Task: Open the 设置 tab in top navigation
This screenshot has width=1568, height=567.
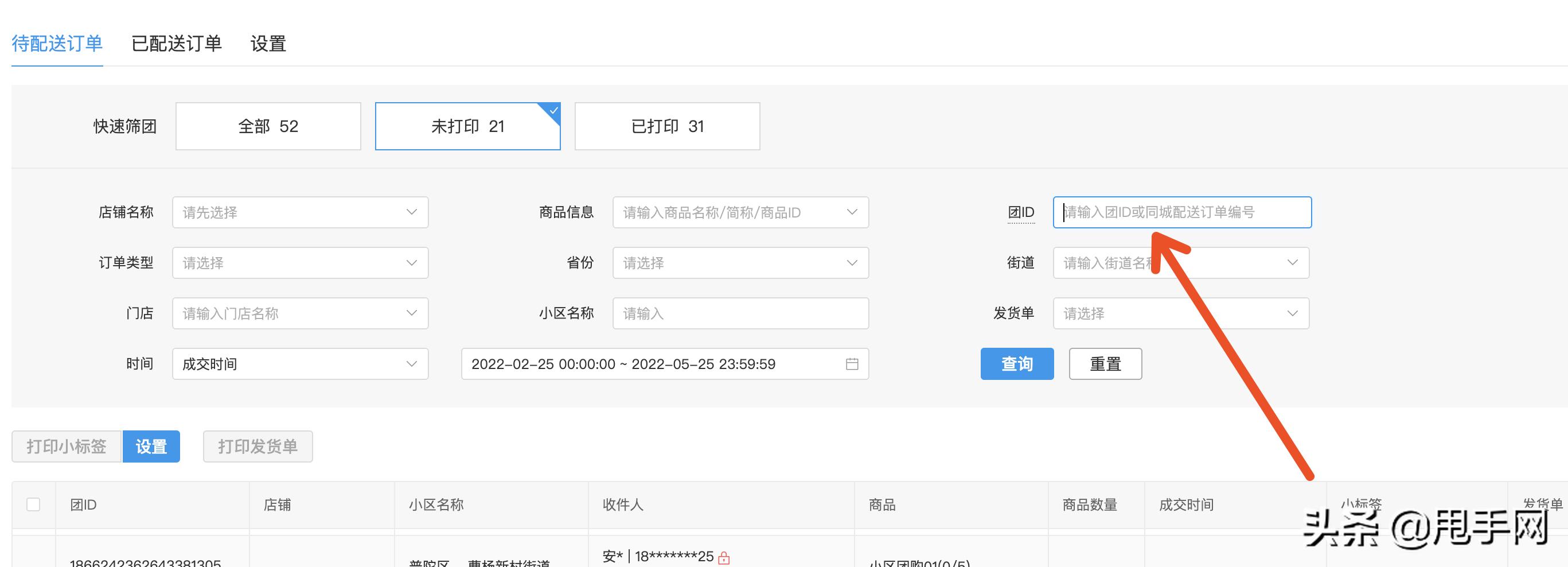Action: point(268,43)
